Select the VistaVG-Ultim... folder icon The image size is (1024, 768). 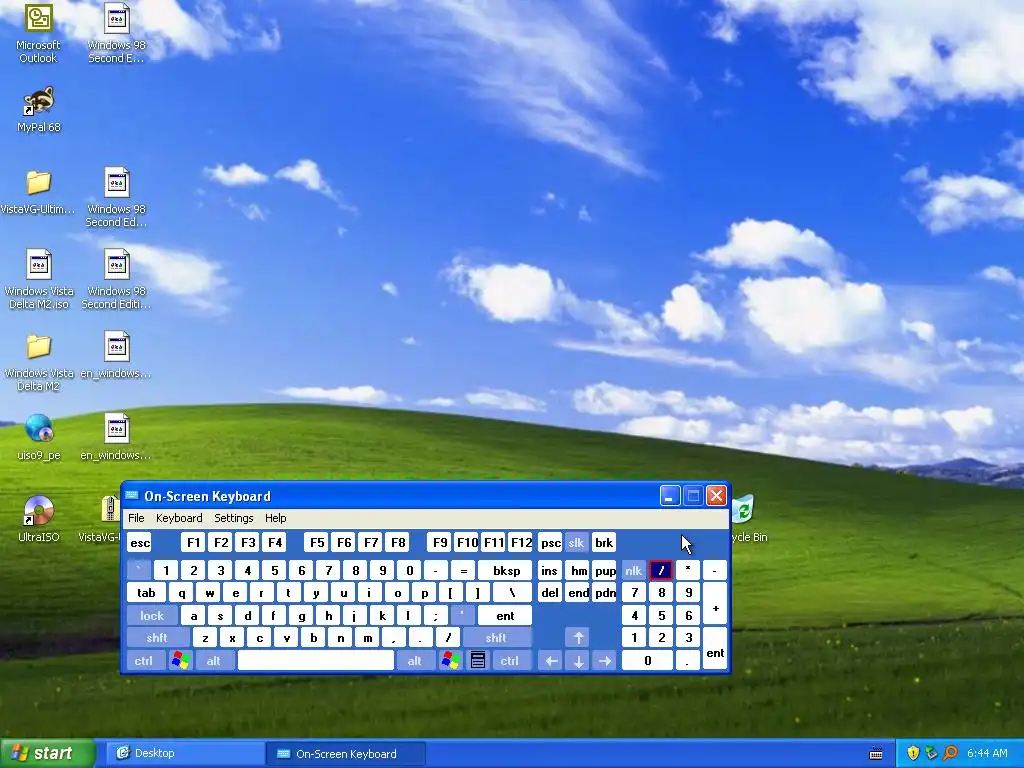[38, 193]
